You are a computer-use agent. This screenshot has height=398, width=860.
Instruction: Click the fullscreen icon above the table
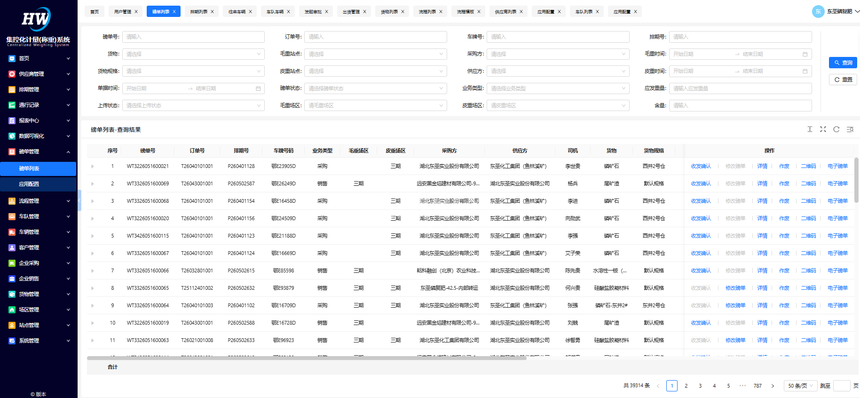pyautogui.click(x=823, y=129)
